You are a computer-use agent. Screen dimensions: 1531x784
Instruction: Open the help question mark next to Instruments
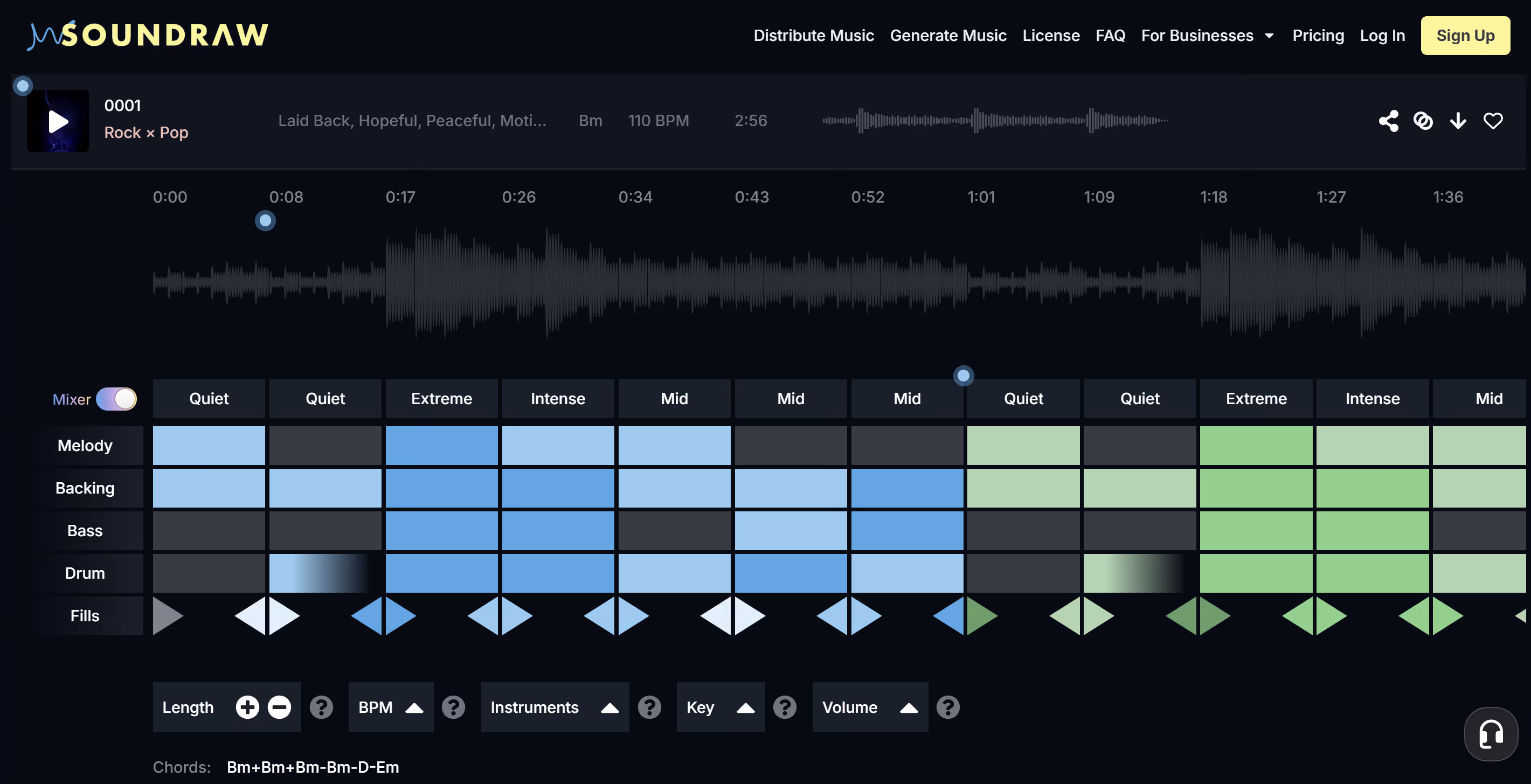649,707
